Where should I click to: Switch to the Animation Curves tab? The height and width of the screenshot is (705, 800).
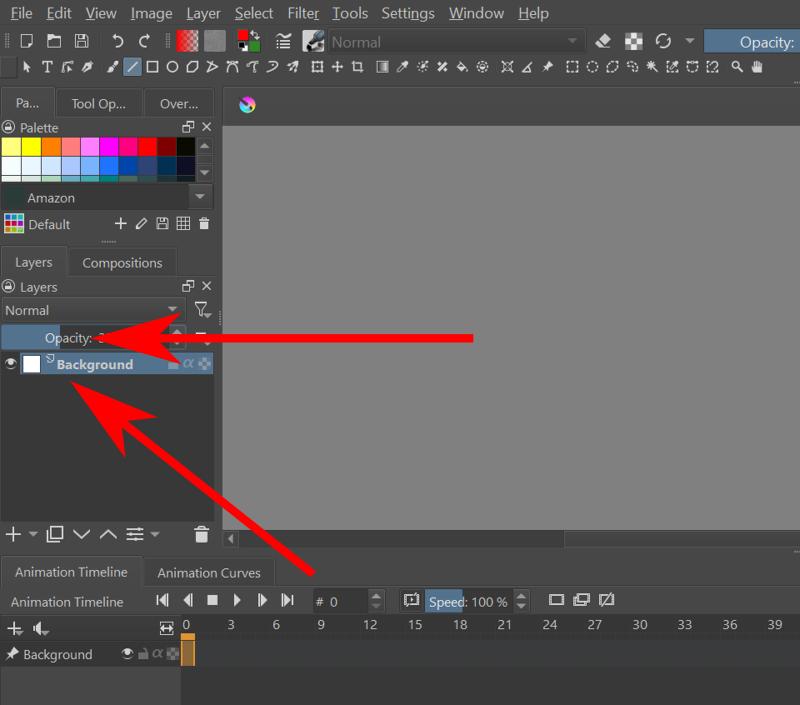[209, 572]
